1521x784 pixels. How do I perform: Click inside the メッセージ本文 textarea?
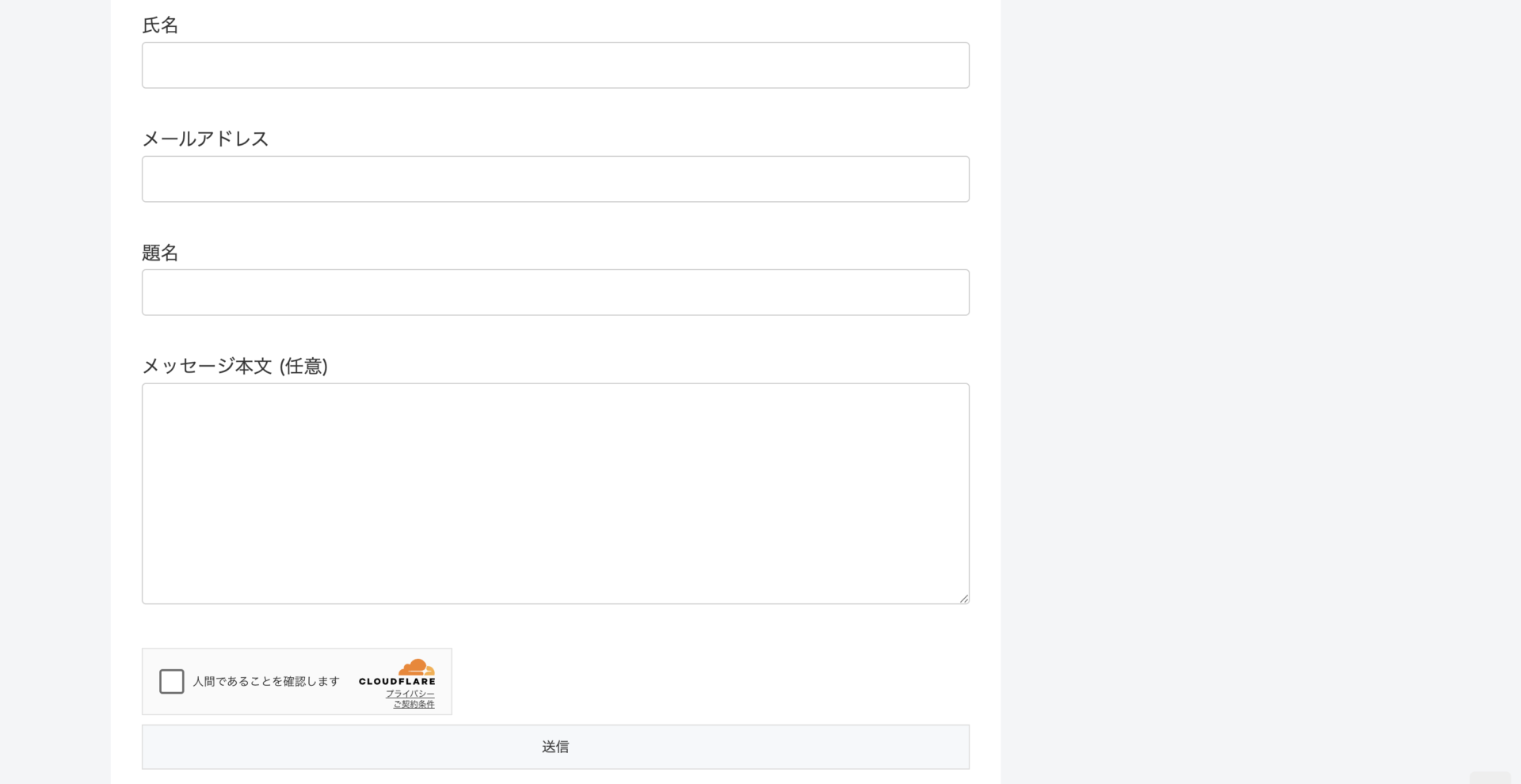(555, 493)
